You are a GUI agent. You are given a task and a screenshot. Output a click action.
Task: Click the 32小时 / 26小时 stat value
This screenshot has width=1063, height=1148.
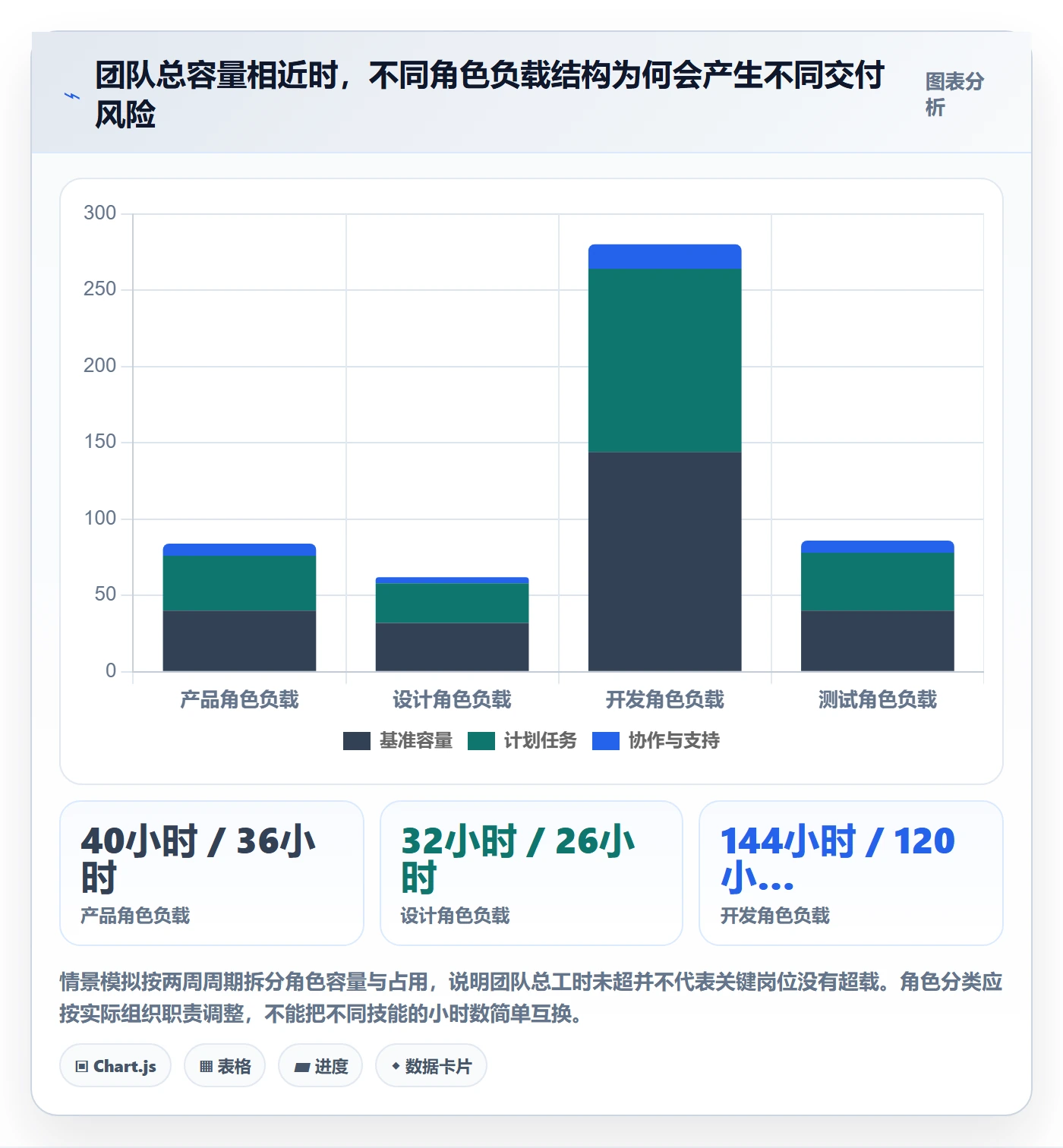click(518, 859)
